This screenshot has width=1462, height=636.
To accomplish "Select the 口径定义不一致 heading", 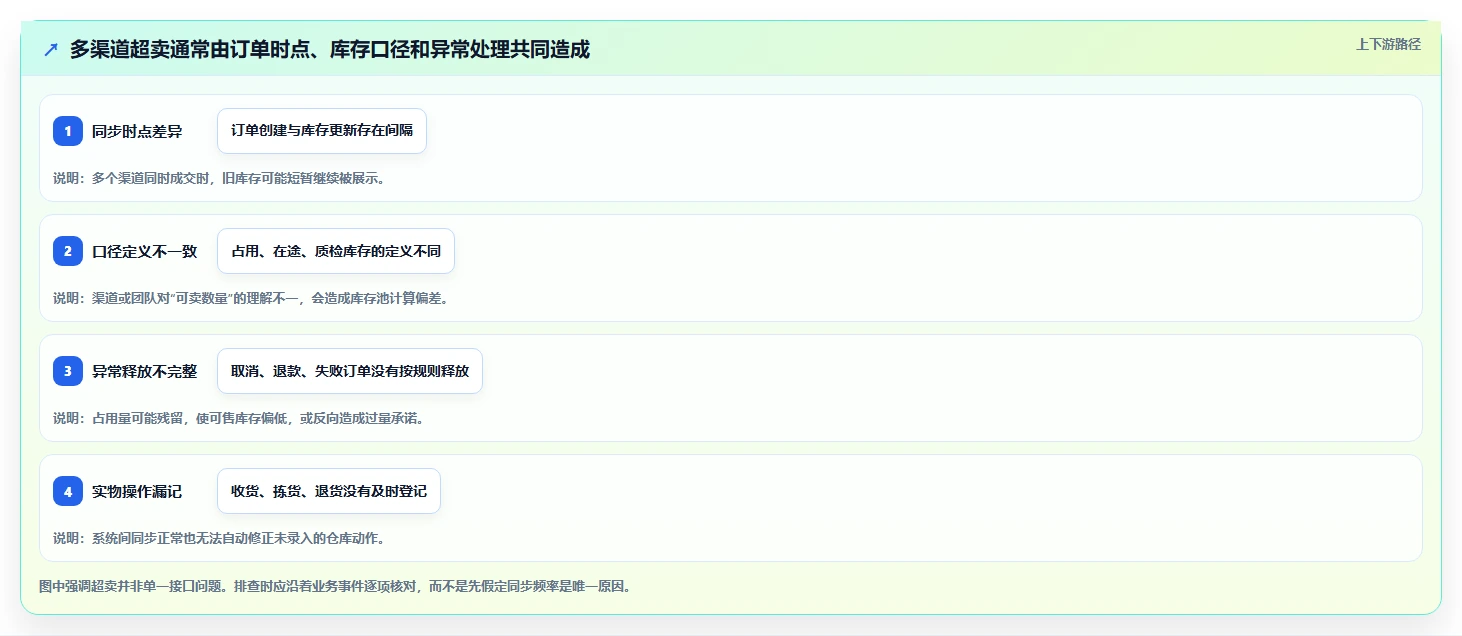I will (145, 251).
